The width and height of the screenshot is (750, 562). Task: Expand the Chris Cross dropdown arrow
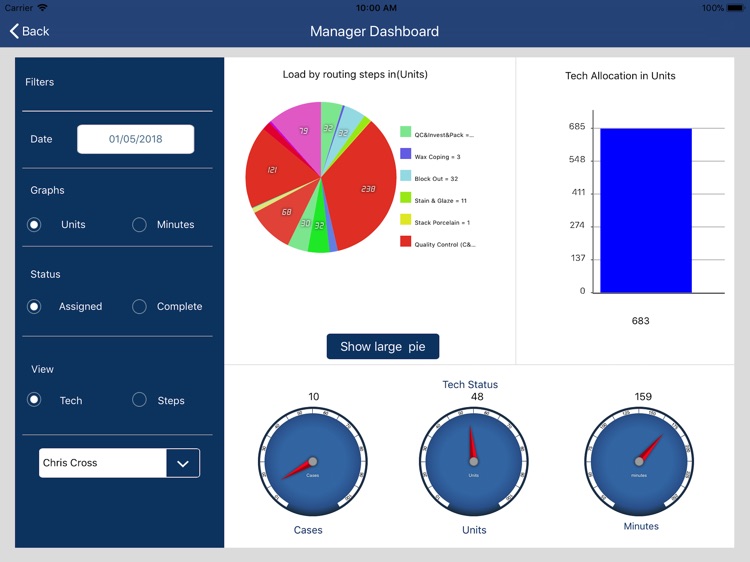click(x=183, y=463)
